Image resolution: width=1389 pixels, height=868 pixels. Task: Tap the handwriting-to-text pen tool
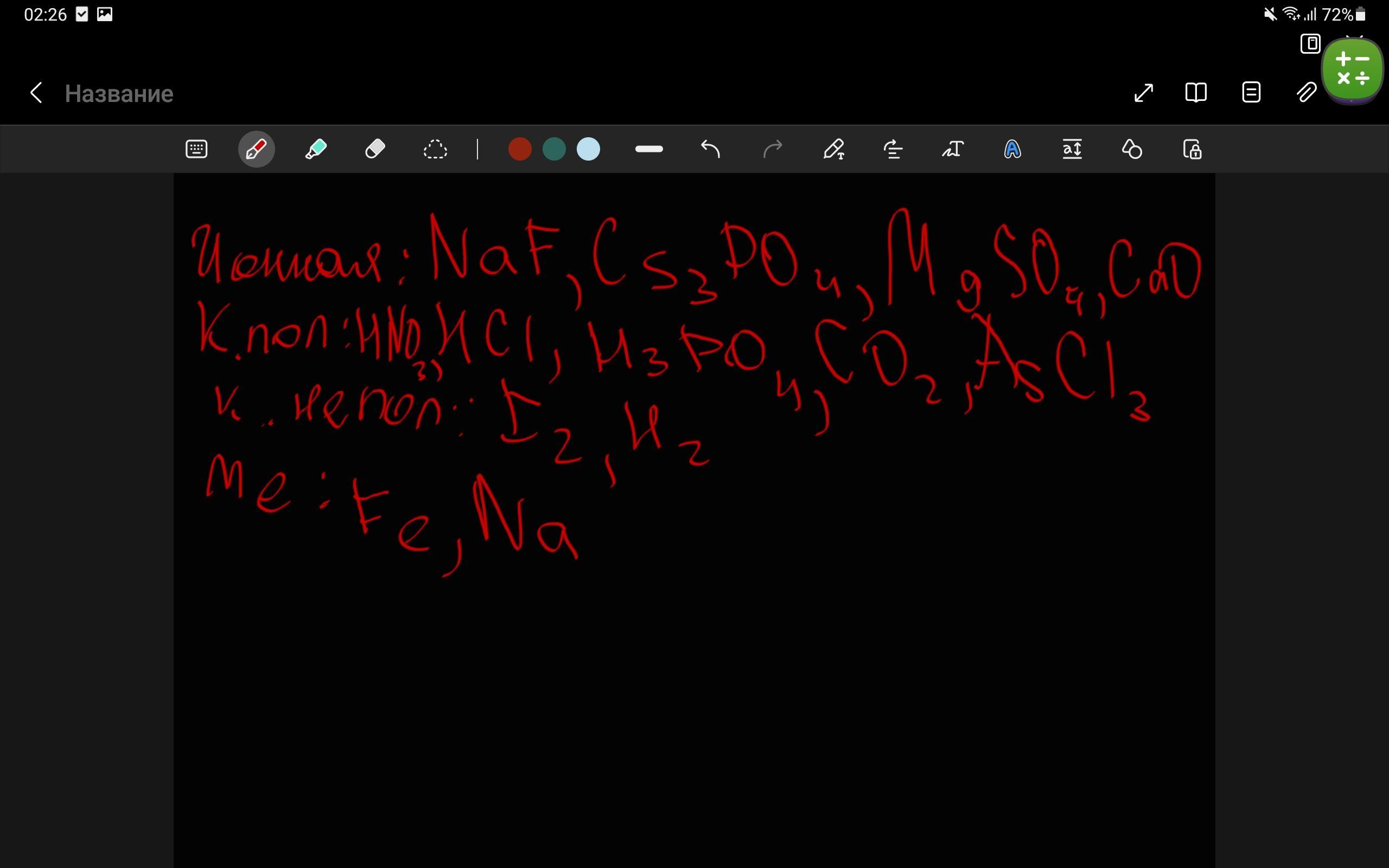[834, 149]
